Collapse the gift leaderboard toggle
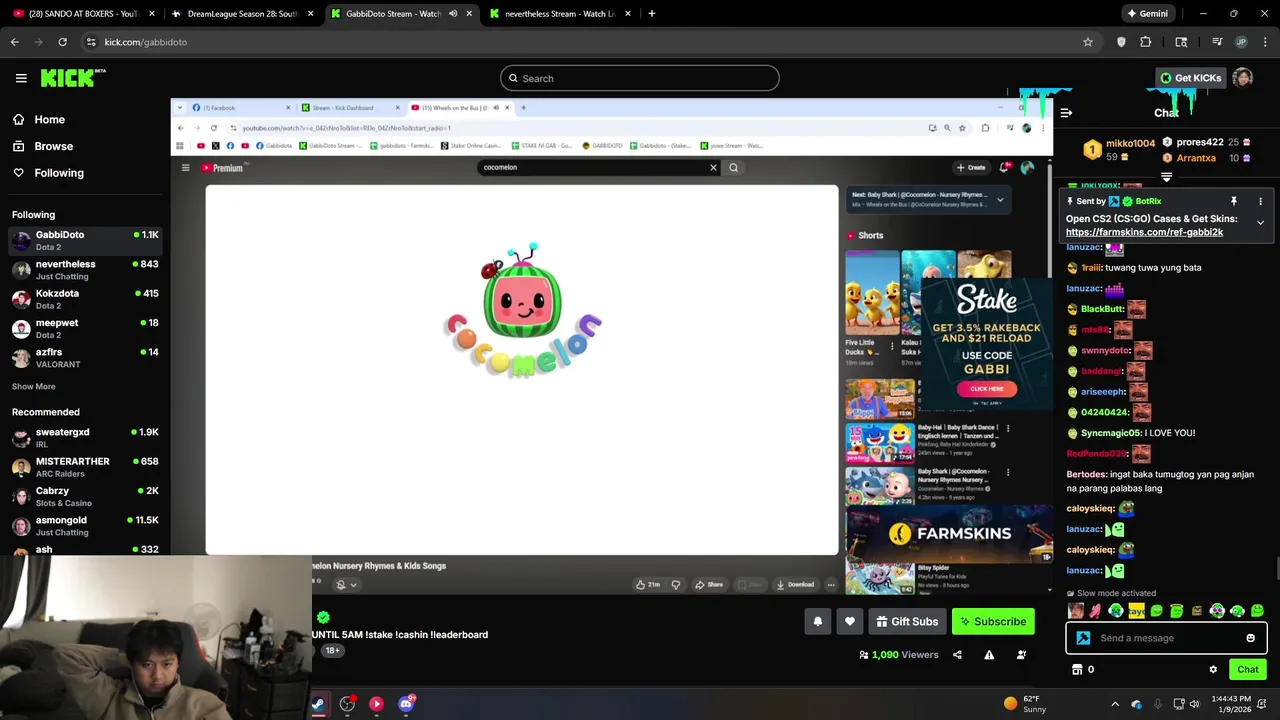Screen dimensions: 1280x720 pyautogui.click(x=1166, y=177)
